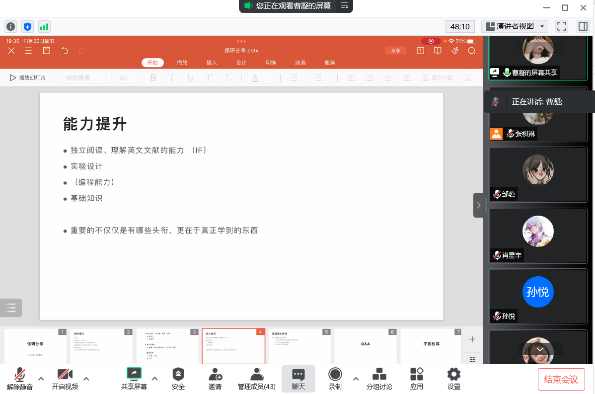Enter full screen mode

tap(561, 26)
